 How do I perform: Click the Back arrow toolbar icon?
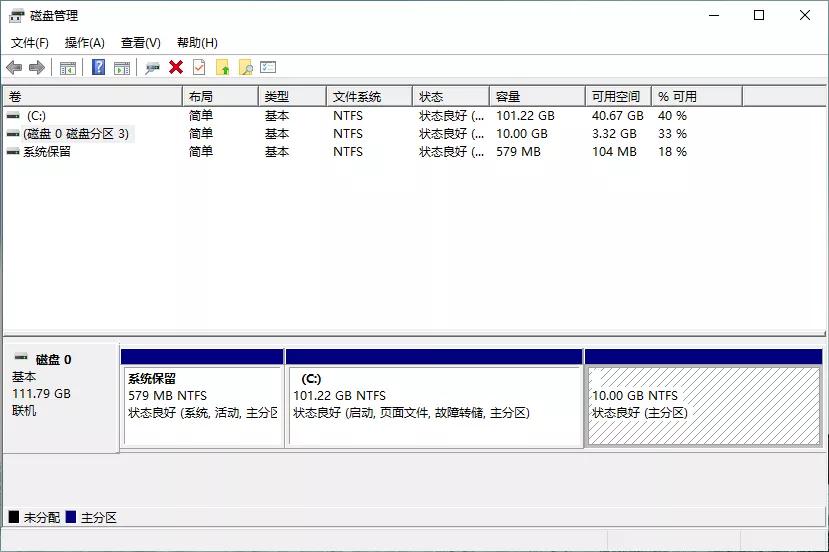point(14,67)
